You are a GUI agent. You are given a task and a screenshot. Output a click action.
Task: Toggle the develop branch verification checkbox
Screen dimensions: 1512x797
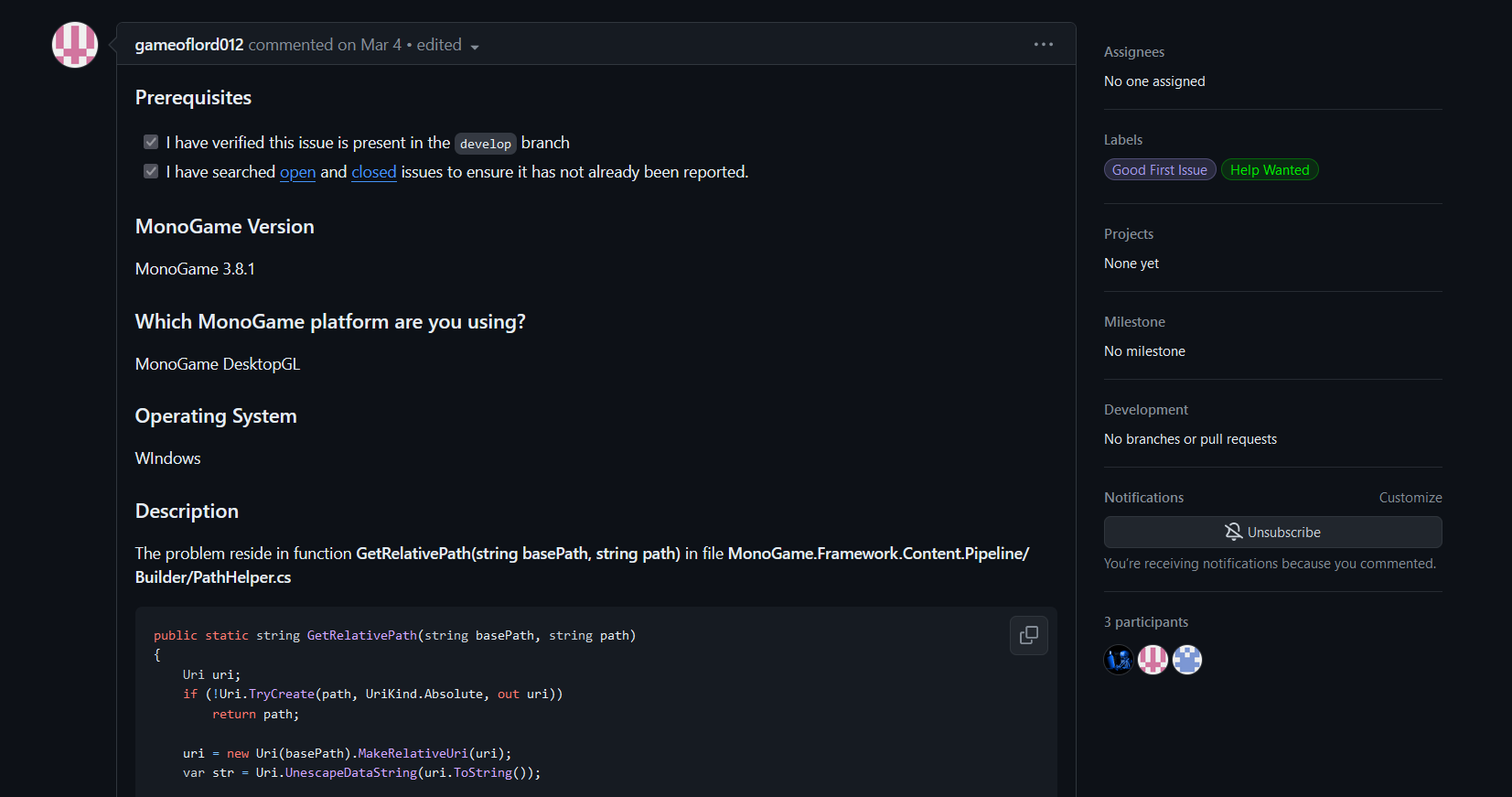point(151,142)
